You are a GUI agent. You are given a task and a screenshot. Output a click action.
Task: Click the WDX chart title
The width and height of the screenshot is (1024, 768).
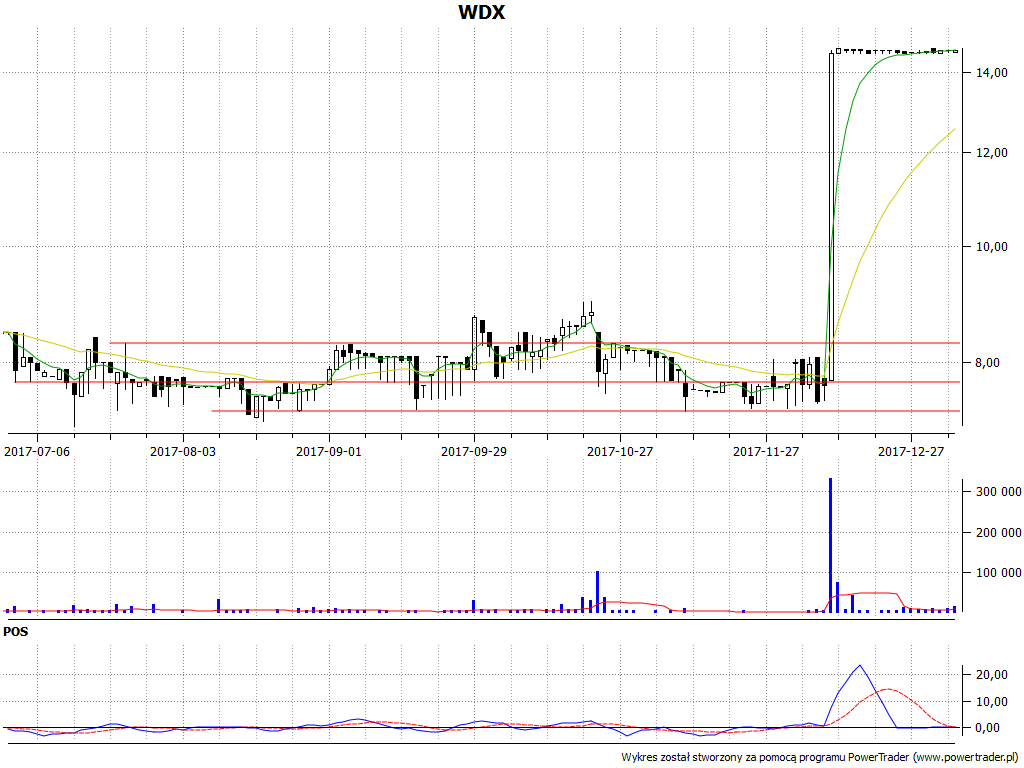point(481,12)
